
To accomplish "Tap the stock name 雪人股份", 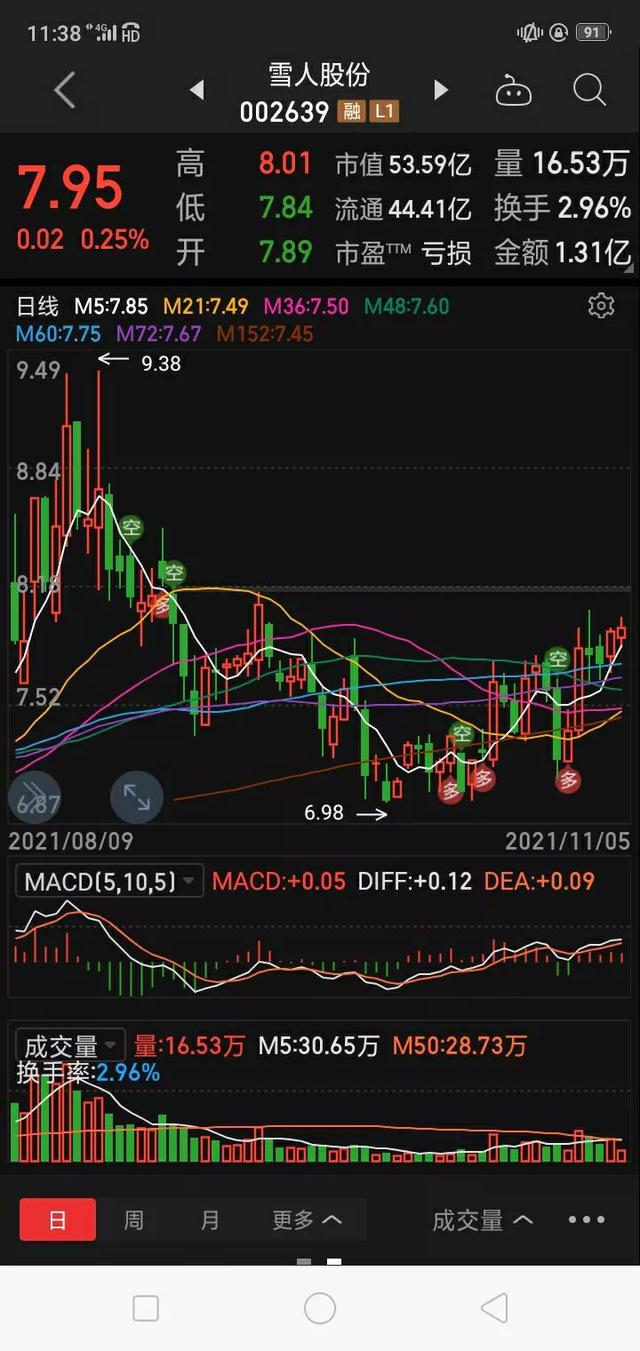I will tap(320, 75).
